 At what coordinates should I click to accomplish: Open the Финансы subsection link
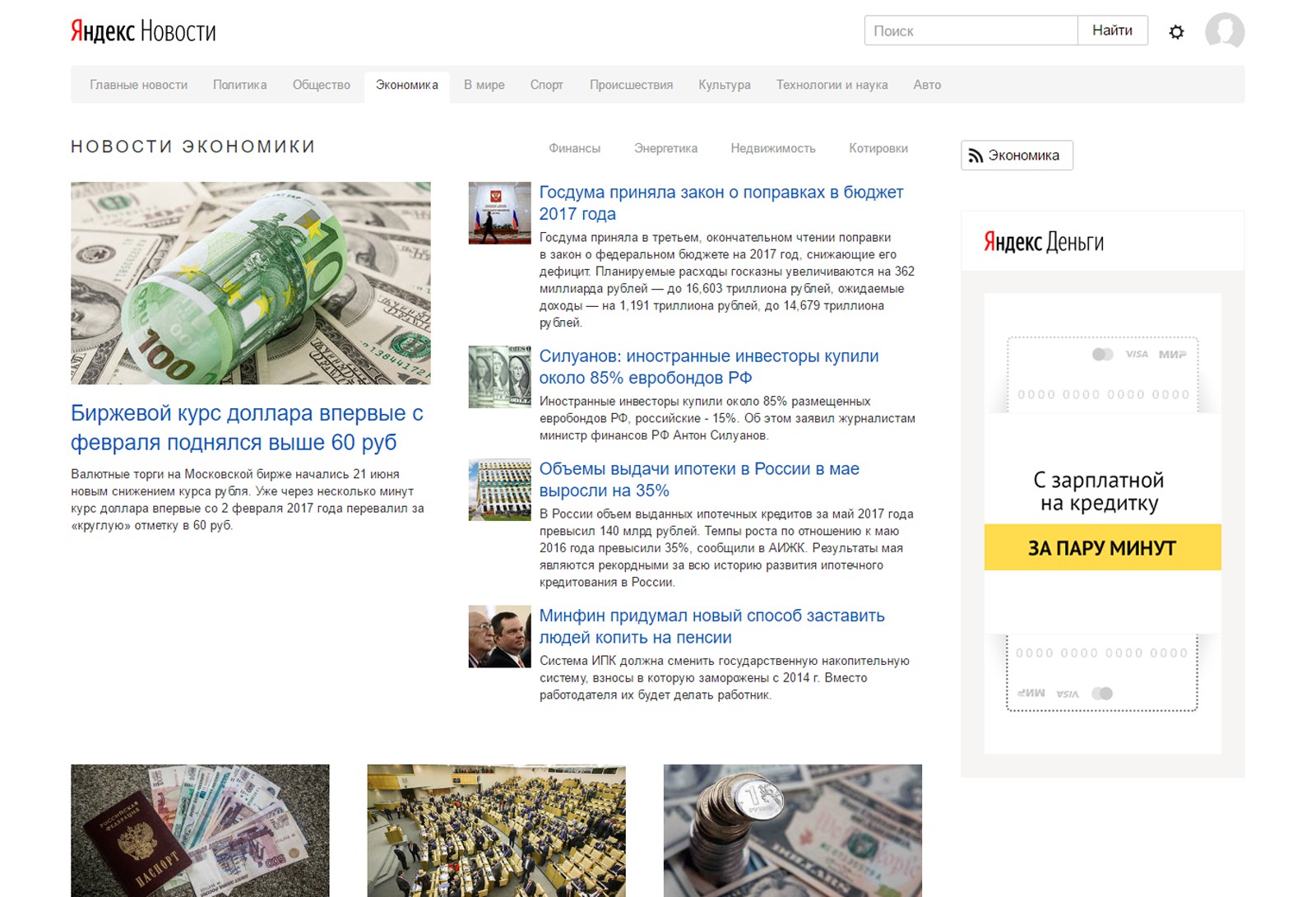(x=575, y=148)
